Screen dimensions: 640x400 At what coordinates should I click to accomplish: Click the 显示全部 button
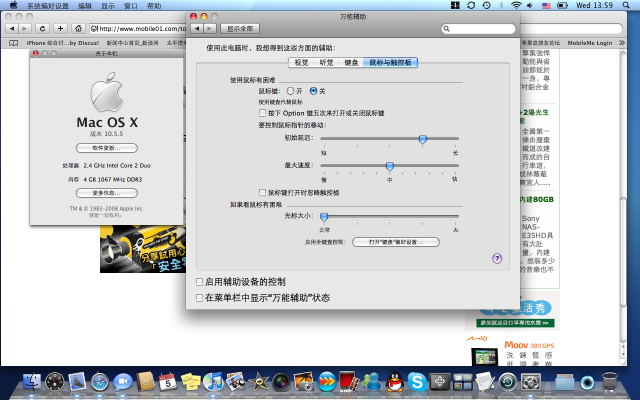click(x=240, y=29)
